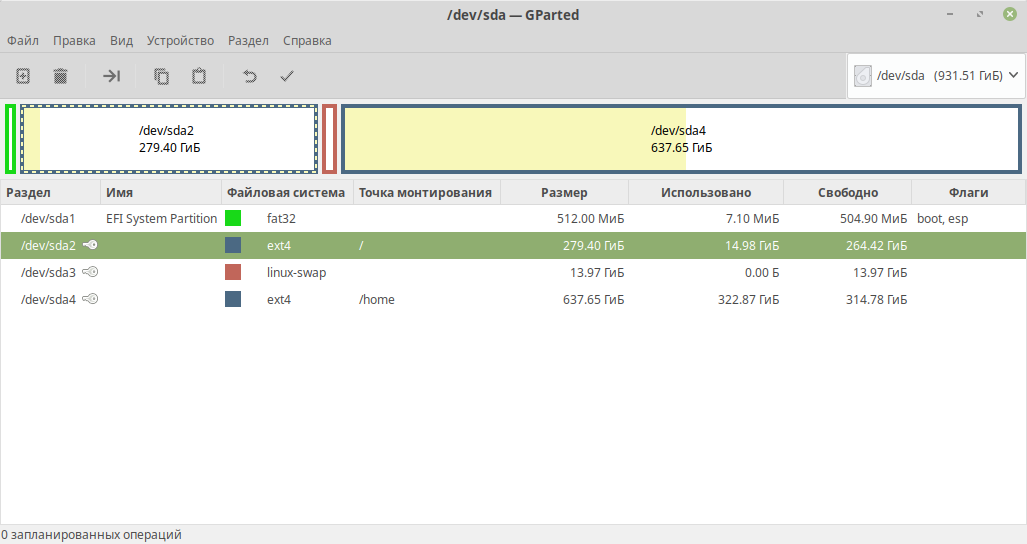The width and height of the screenshot is (1027, 544).
Task: Click the Apply all operations checkmark
Action: 287,76
